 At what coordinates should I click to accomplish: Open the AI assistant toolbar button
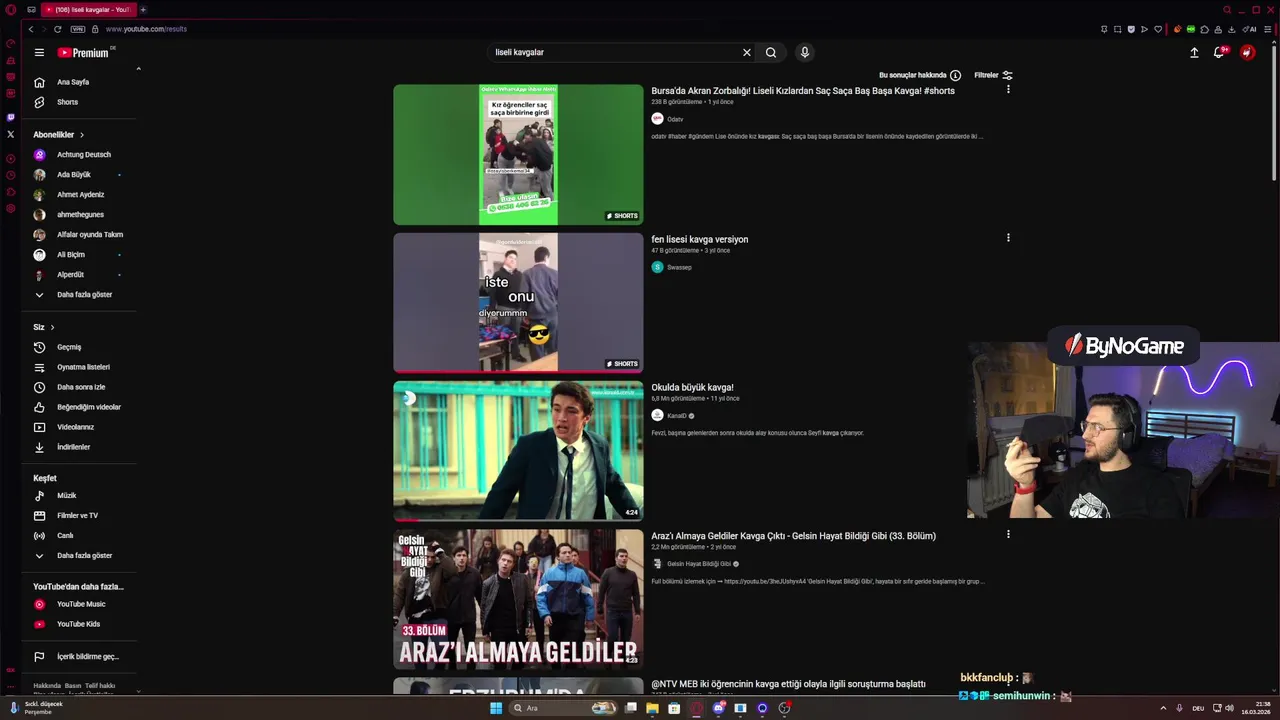click(x=1250, y=29)
